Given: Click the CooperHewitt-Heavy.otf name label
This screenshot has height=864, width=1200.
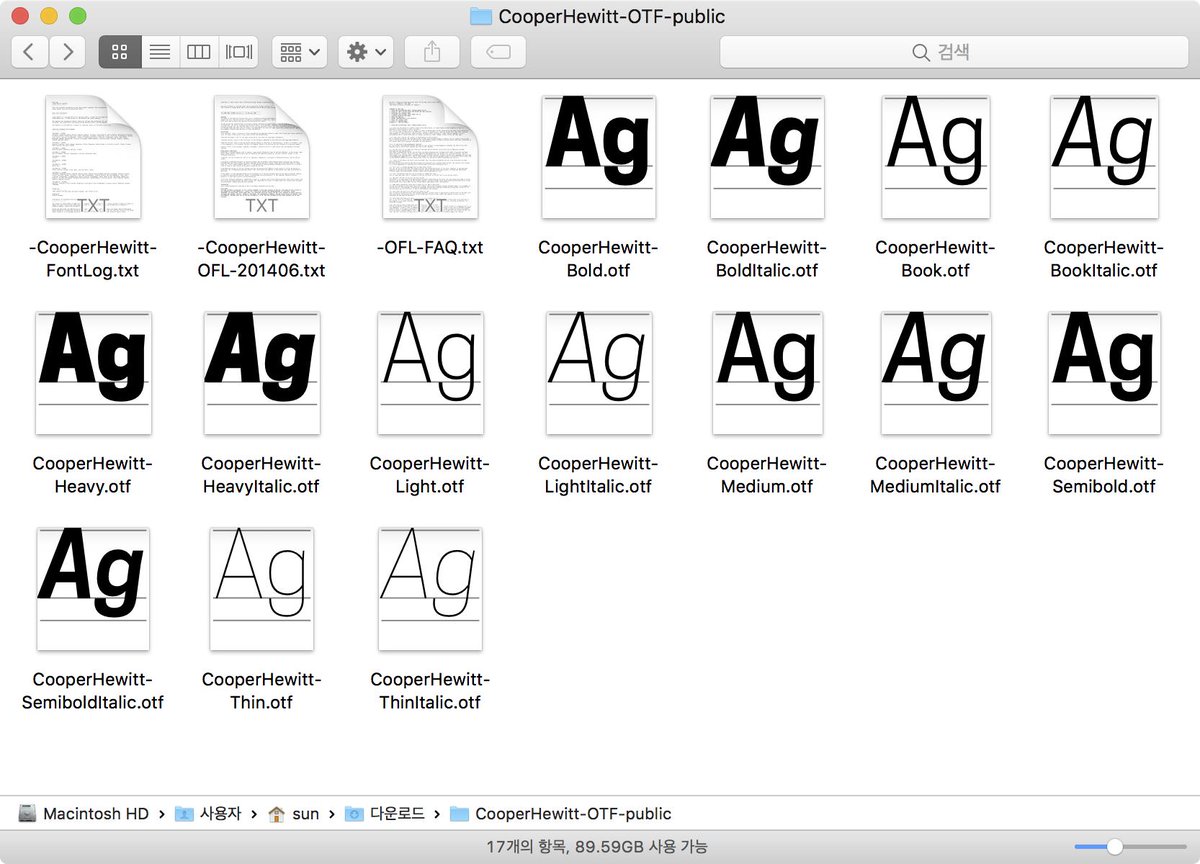Looking at the screenshot, I should (x=93, y=475).
